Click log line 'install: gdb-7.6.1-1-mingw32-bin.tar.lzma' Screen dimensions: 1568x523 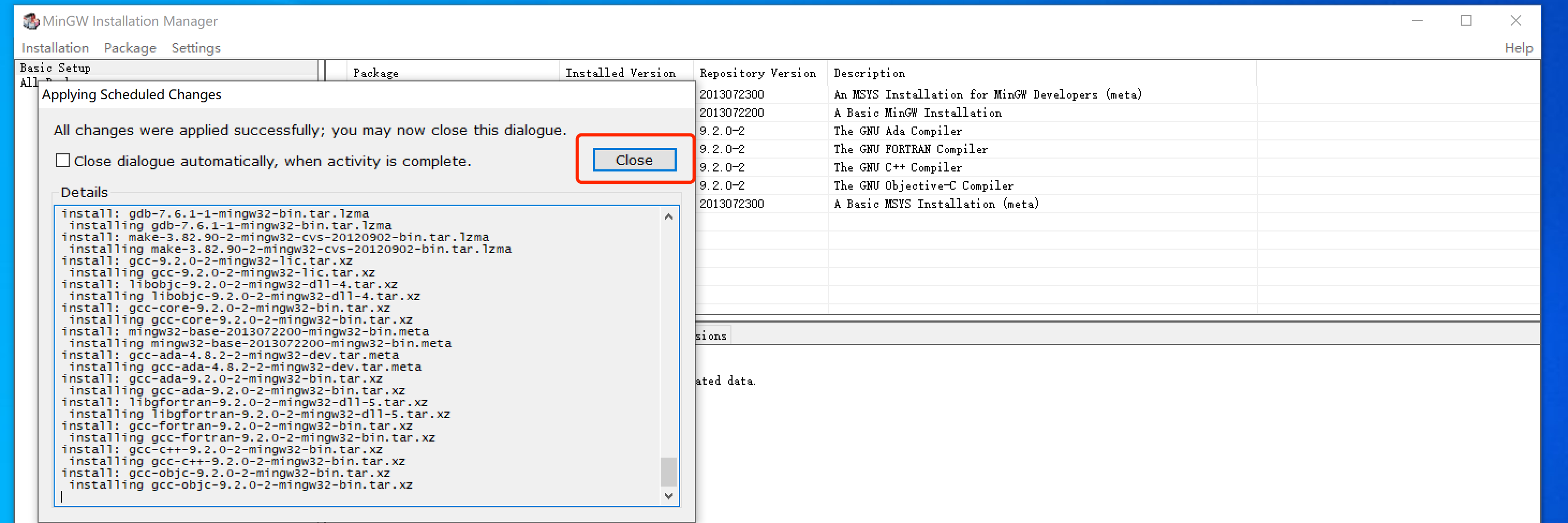(216, 213)
